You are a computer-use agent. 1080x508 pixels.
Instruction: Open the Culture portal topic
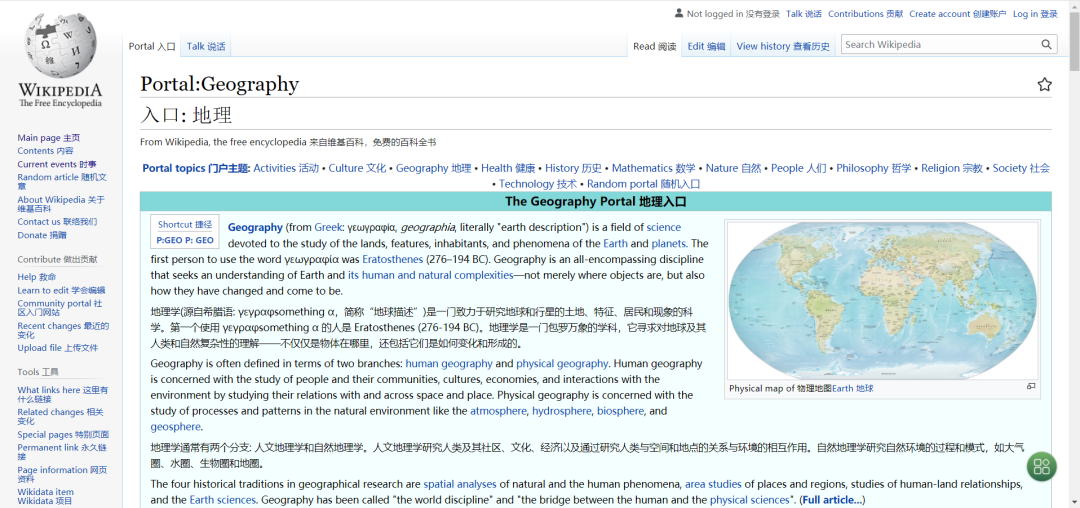357,168
